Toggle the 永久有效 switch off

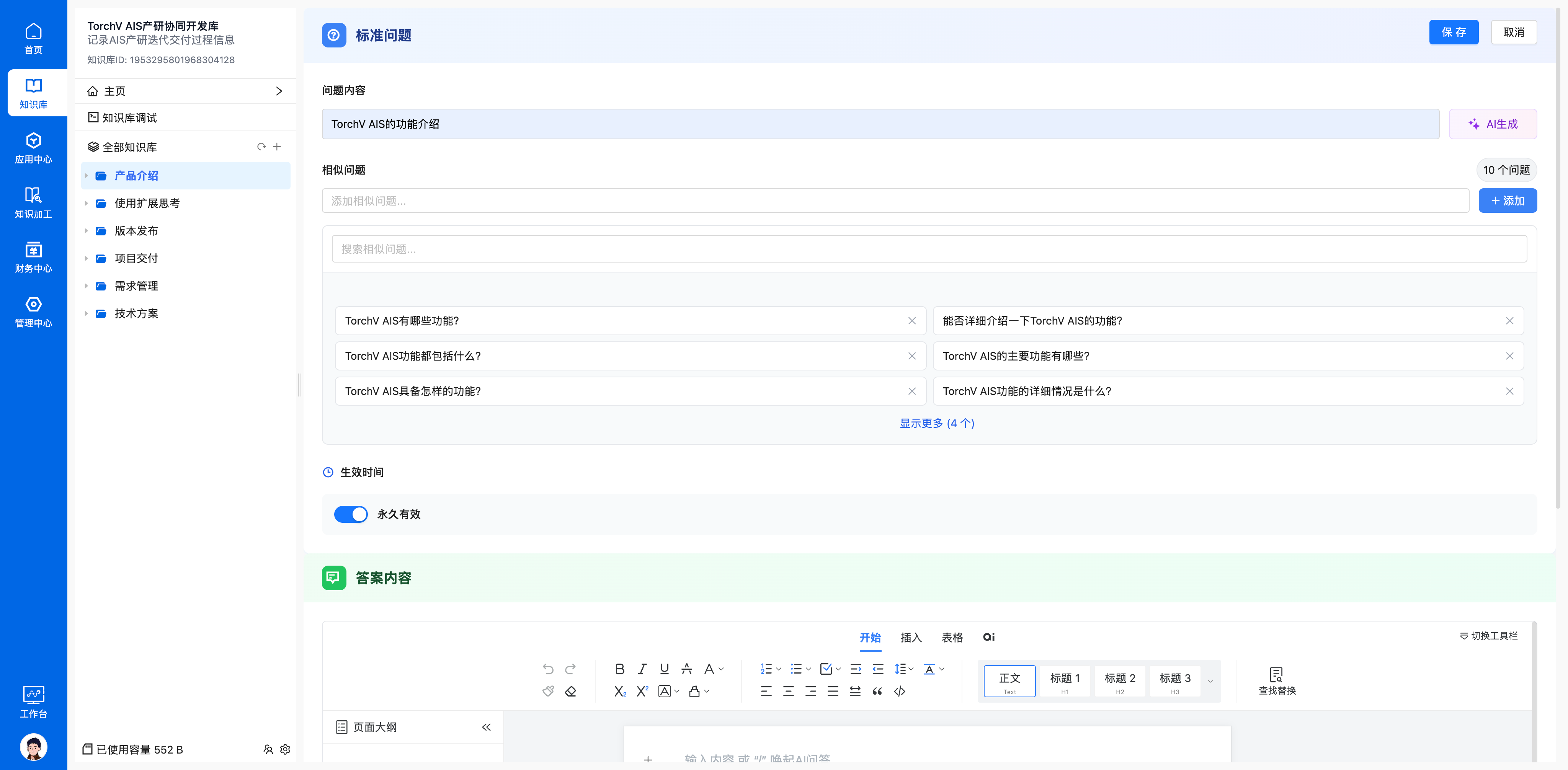pos(351,514)
